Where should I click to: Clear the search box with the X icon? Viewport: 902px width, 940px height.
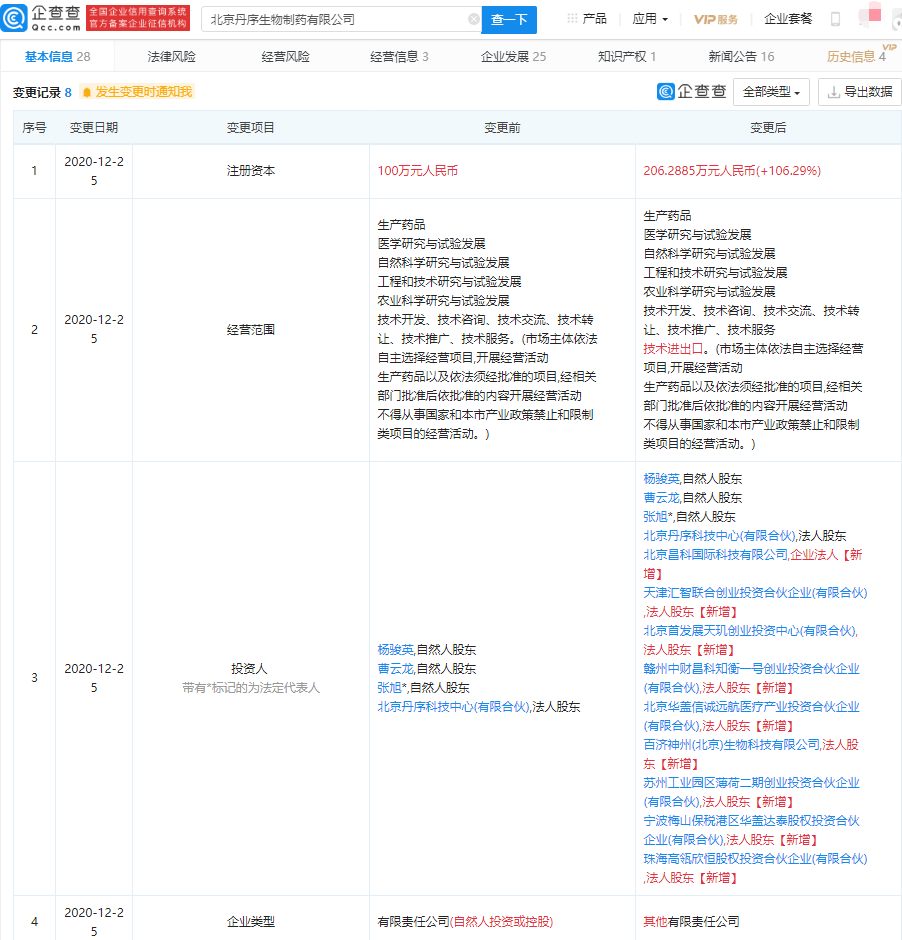[x=473, y=19]
